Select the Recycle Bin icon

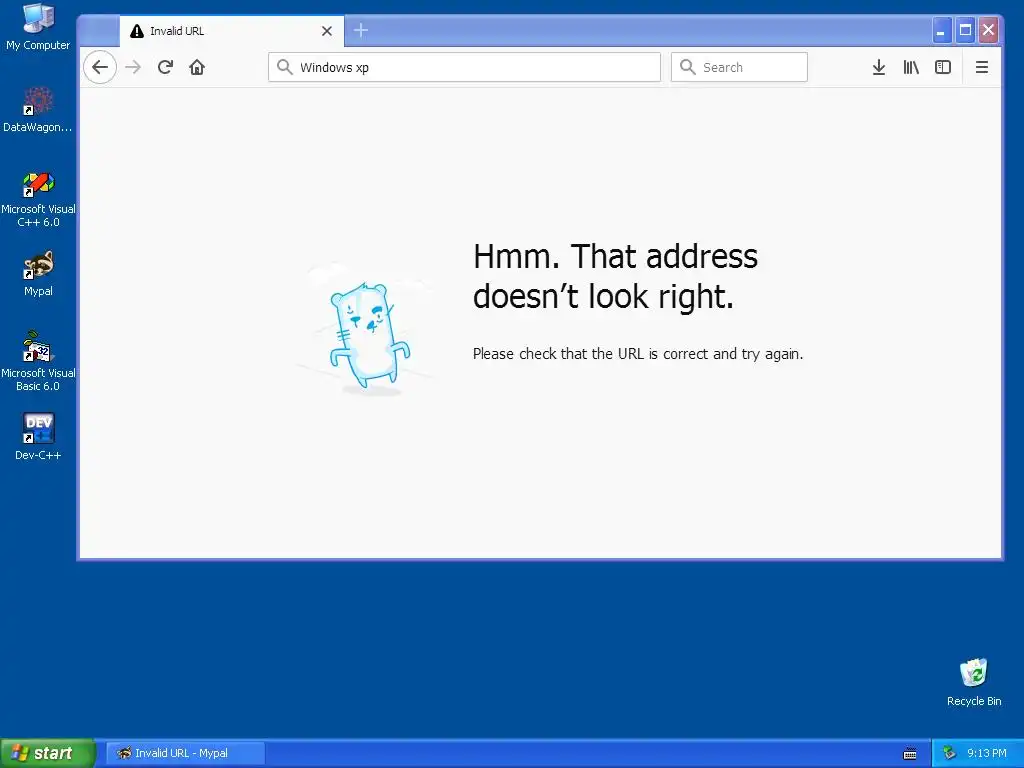point(974,682)
